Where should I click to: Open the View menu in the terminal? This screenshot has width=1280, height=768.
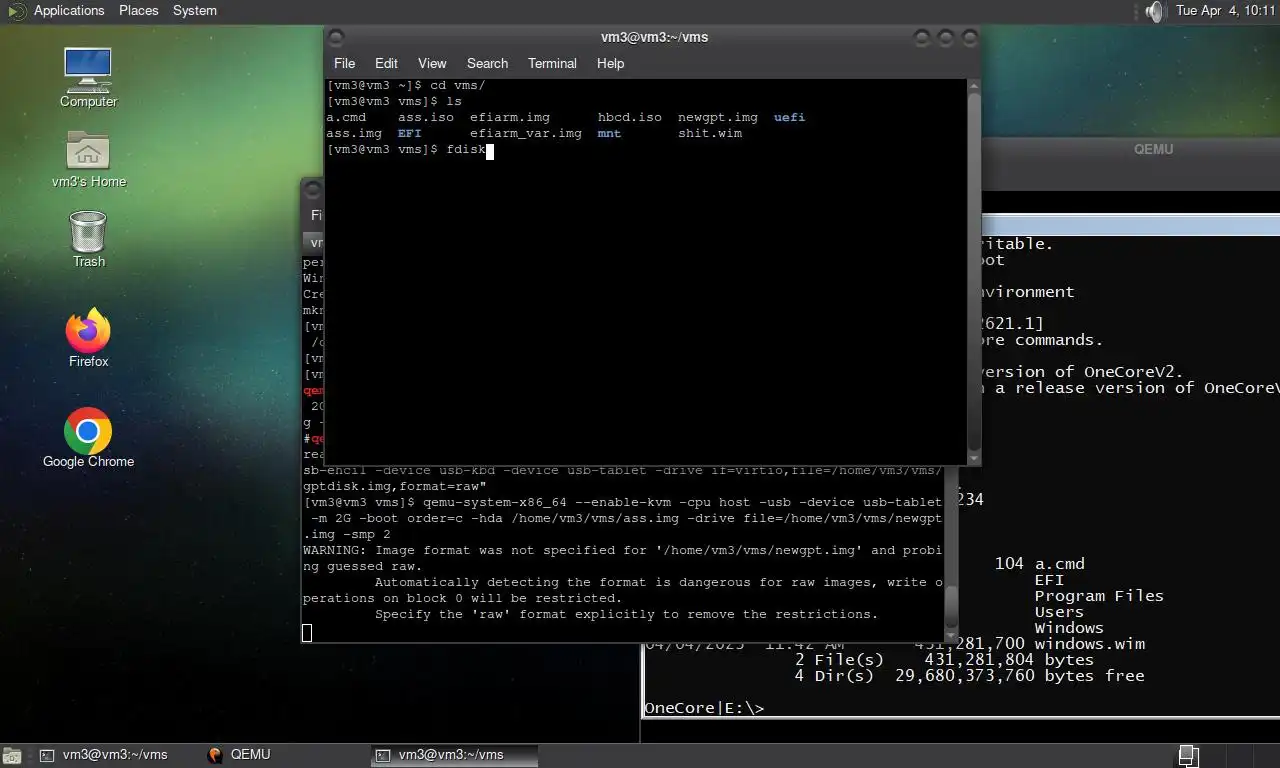432,63
